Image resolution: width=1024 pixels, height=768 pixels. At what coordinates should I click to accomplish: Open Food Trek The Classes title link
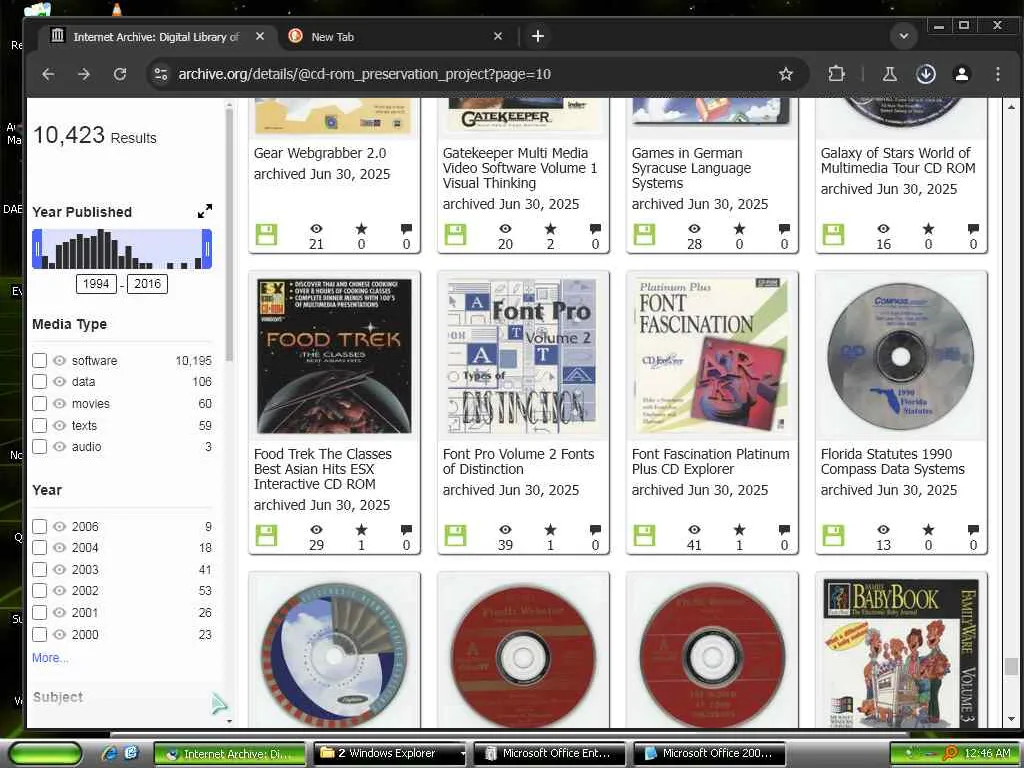click(323, 469)
